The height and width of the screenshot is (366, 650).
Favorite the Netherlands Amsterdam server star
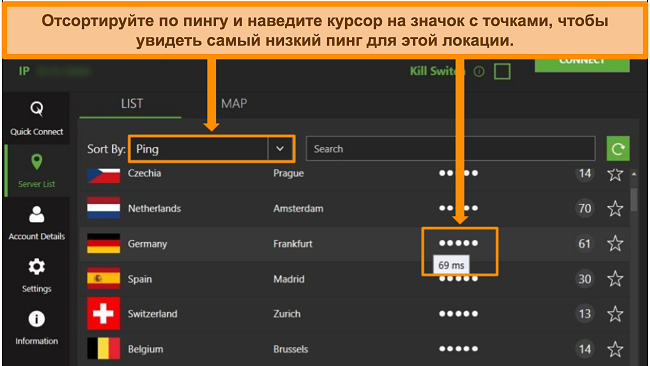pos(615,208)
